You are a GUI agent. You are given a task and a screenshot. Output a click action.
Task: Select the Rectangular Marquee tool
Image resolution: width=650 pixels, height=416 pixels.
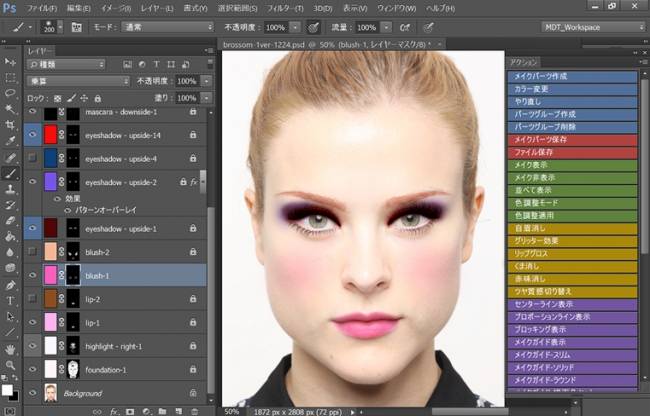(x=10, y=78)
